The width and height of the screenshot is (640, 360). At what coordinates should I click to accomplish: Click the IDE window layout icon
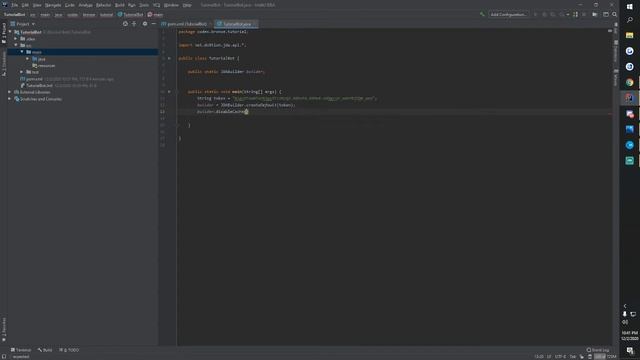(606, 14)
